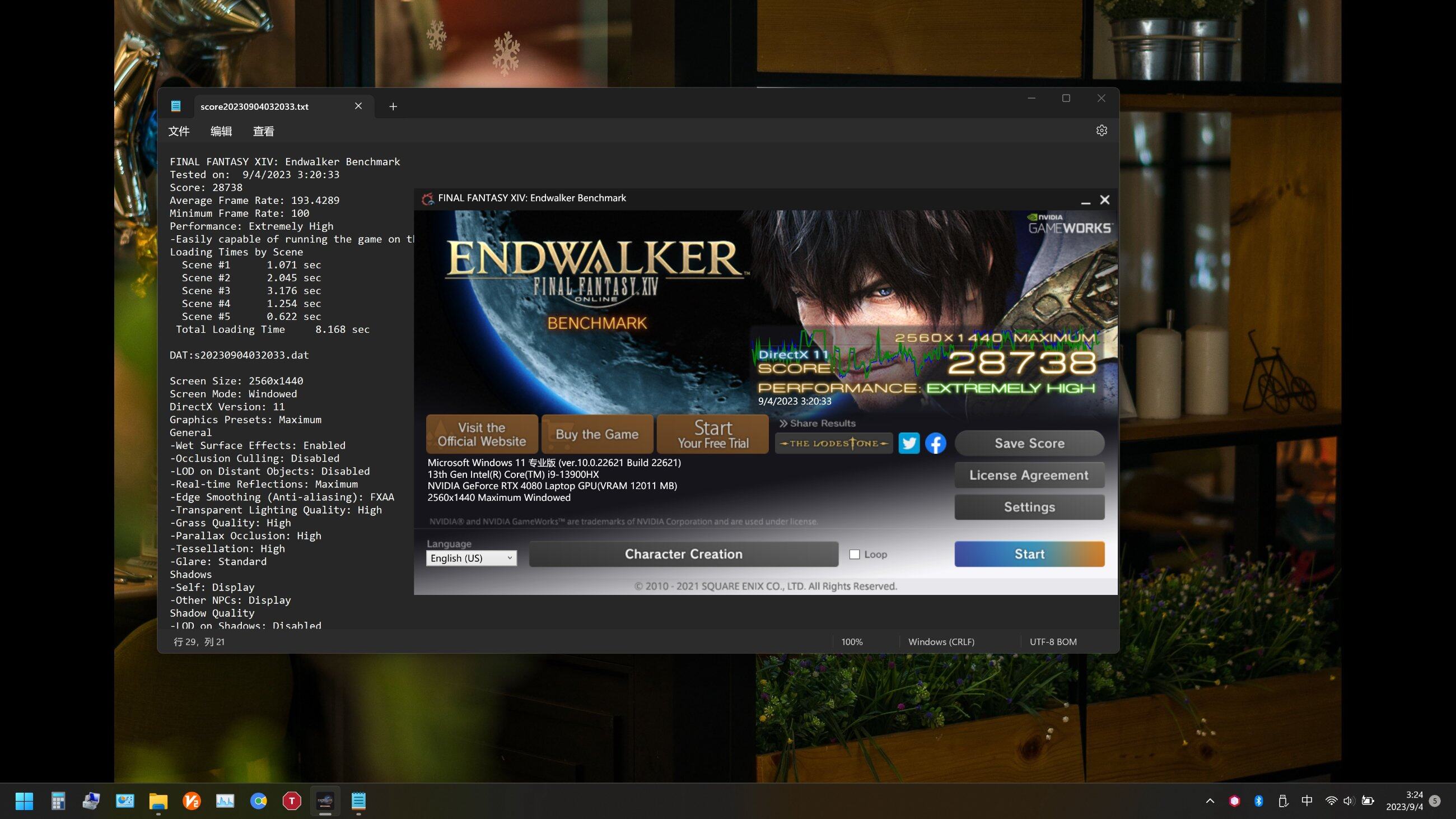Click the USB safely remove tray icon
The image size is (1456, 819).
point(1283,801)
